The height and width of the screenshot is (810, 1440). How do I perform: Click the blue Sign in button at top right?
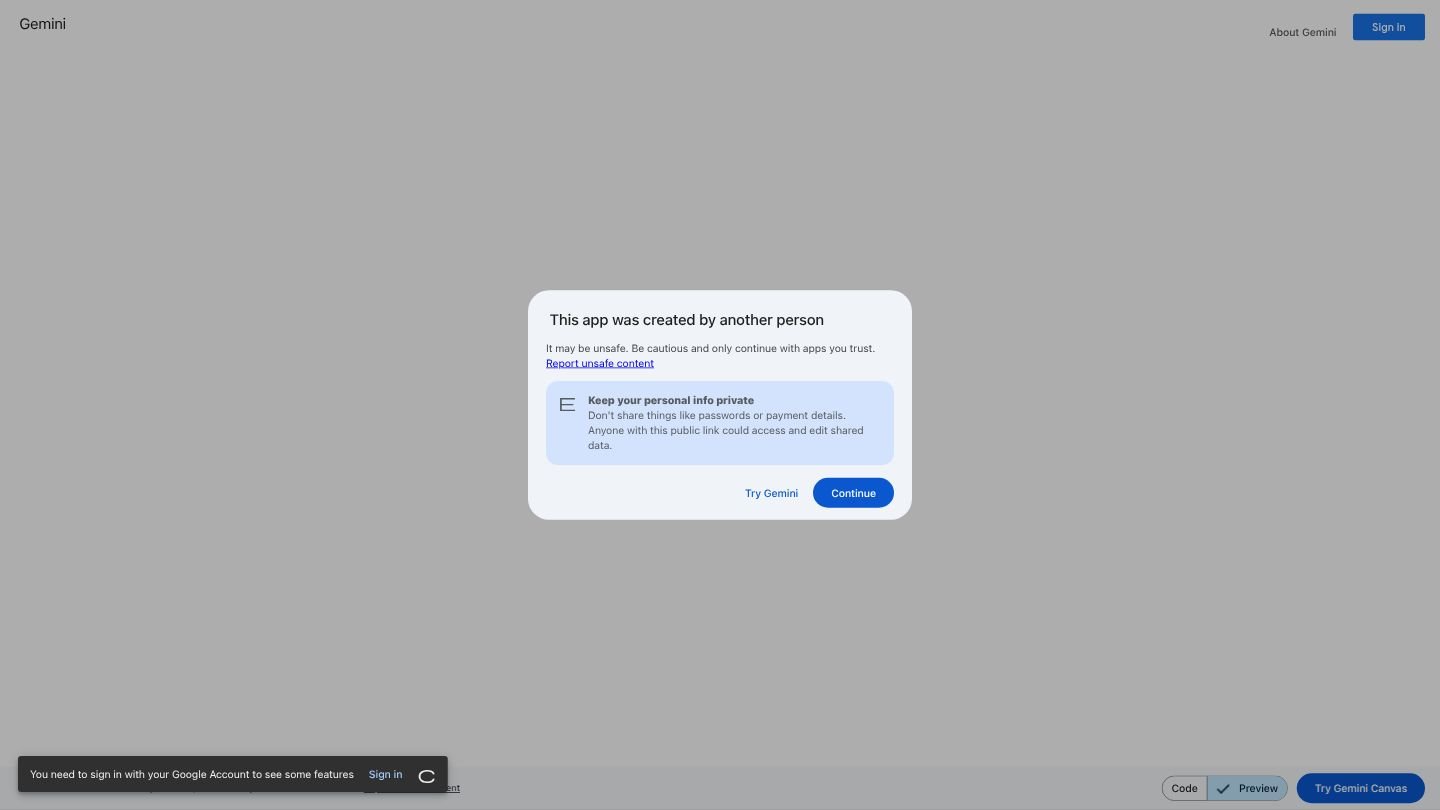pyautogui.click(x=1388, y=27)
